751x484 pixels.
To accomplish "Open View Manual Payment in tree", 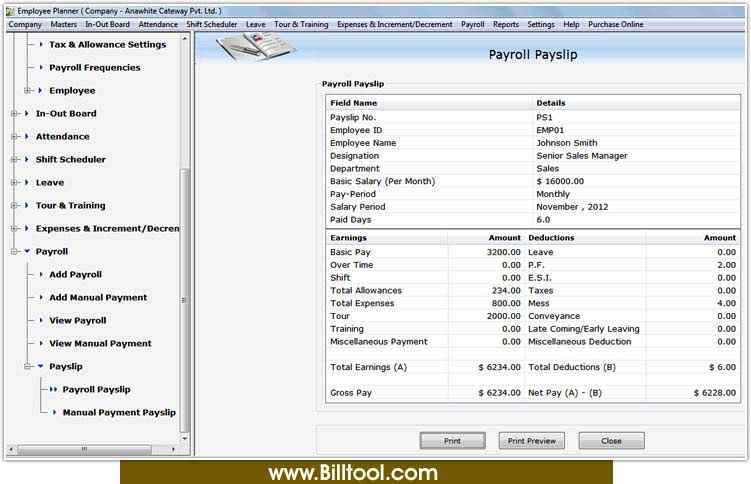I will tap(100, 343).
